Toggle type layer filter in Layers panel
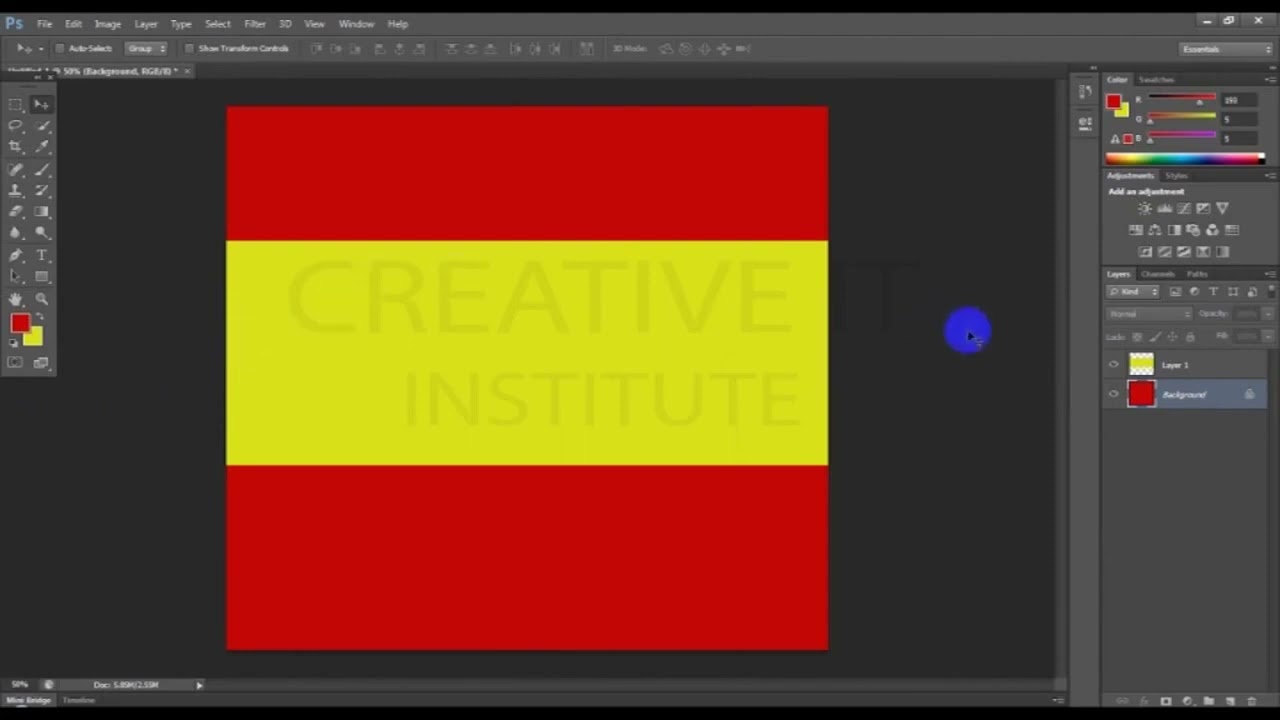1280x720 pixels. pos(1213,291)
